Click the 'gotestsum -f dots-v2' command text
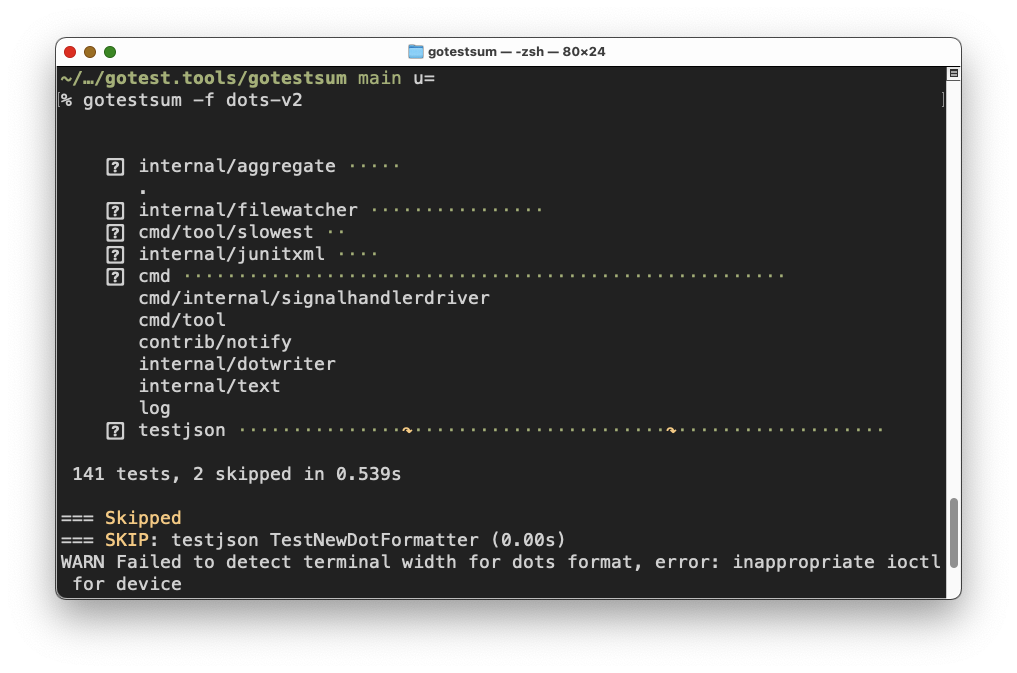The height and width of the screenshot is (673, 1017). pyautogui.click(x=190, y=100)
